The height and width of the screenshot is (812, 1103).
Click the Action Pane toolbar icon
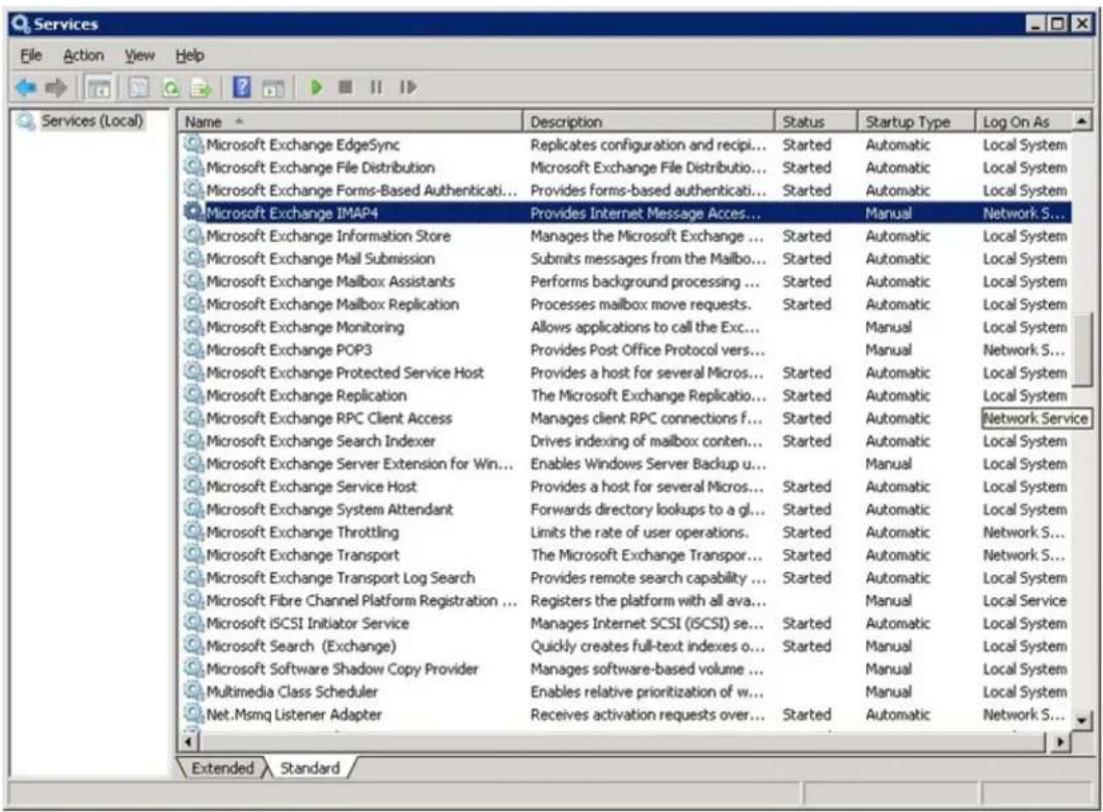click(273, 88)
